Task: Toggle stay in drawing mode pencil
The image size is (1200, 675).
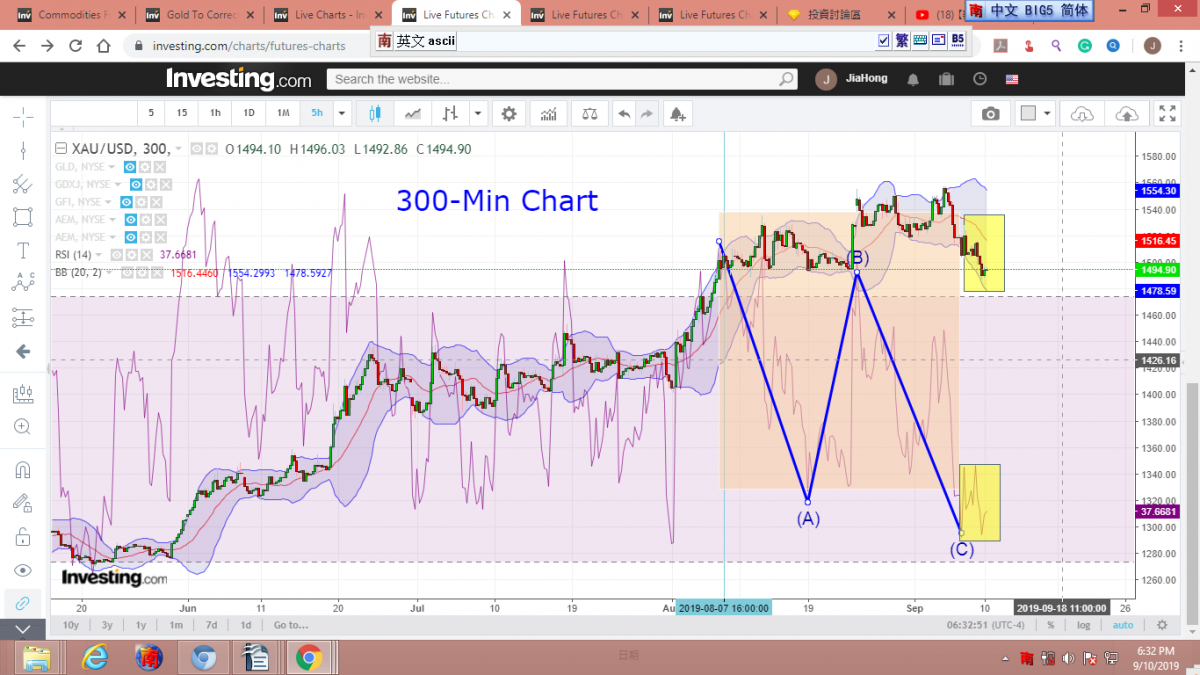Action: (x=23, y=503)
